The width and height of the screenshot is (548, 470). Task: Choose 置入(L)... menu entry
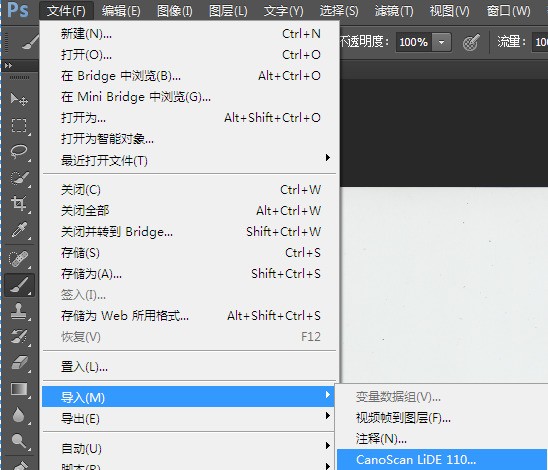click(x=190, y=367)
